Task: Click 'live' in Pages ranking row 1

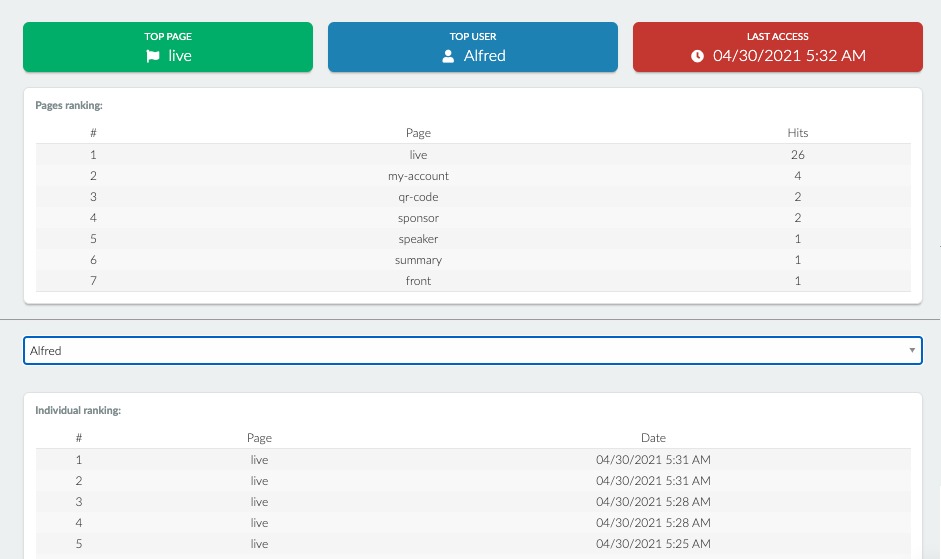Action: [x=418, y=155]
